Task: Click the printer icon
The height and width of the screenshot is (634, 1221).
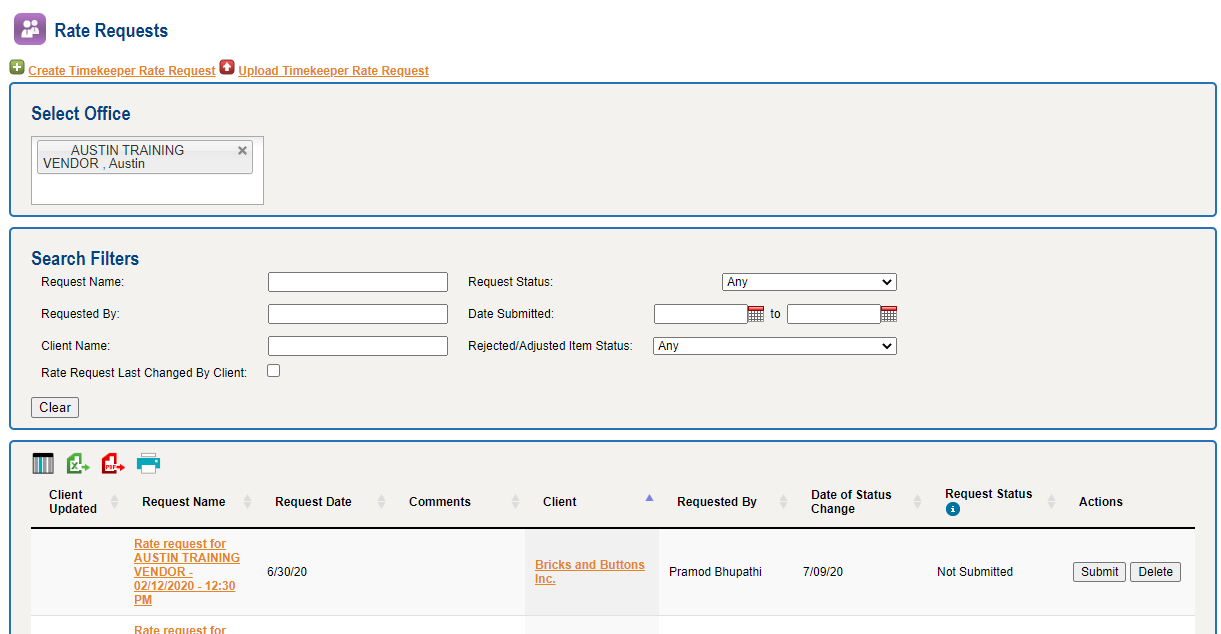Action: pos(148,463)
